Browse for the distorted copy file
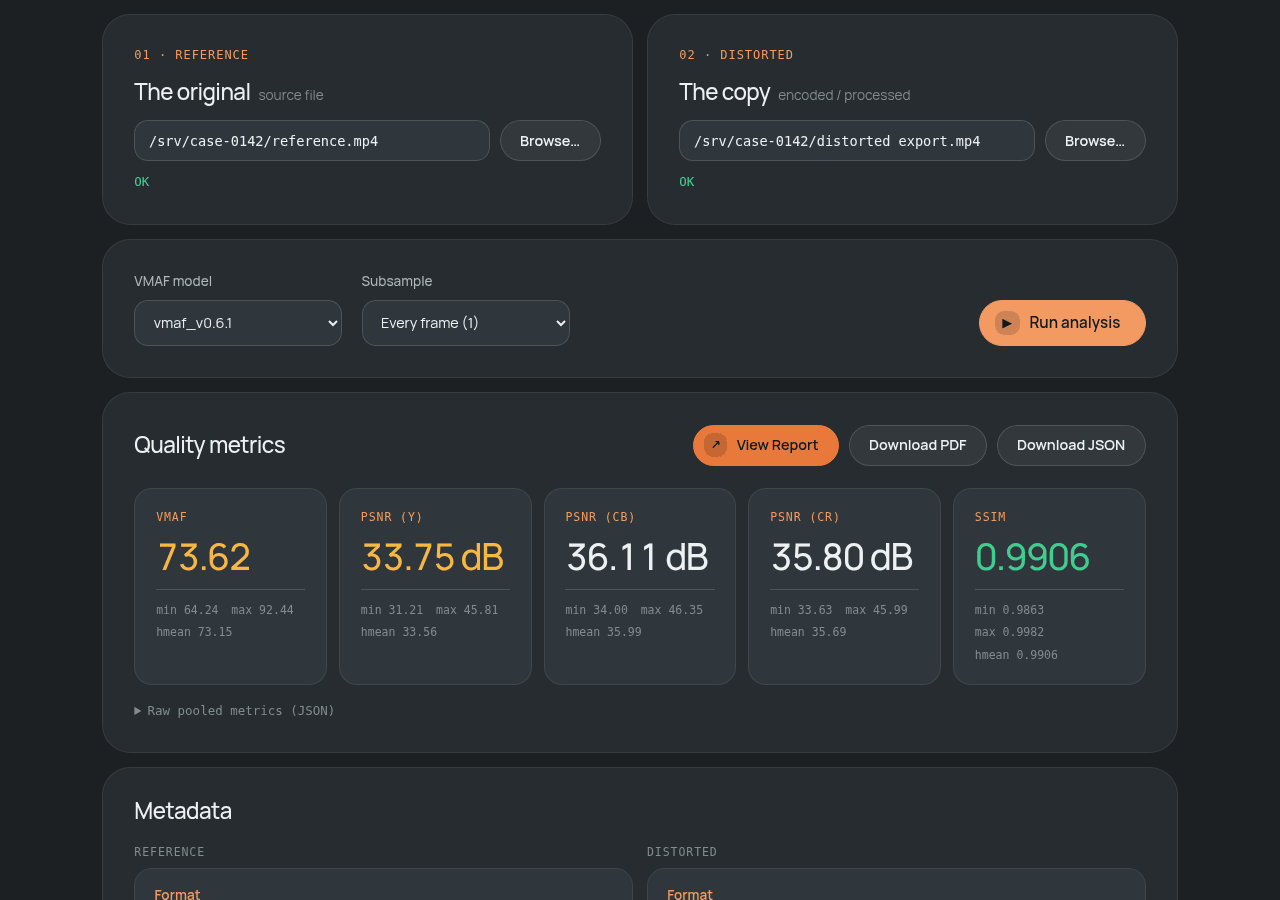The width and height of the screenshot is (1280, 900). 1095,141
